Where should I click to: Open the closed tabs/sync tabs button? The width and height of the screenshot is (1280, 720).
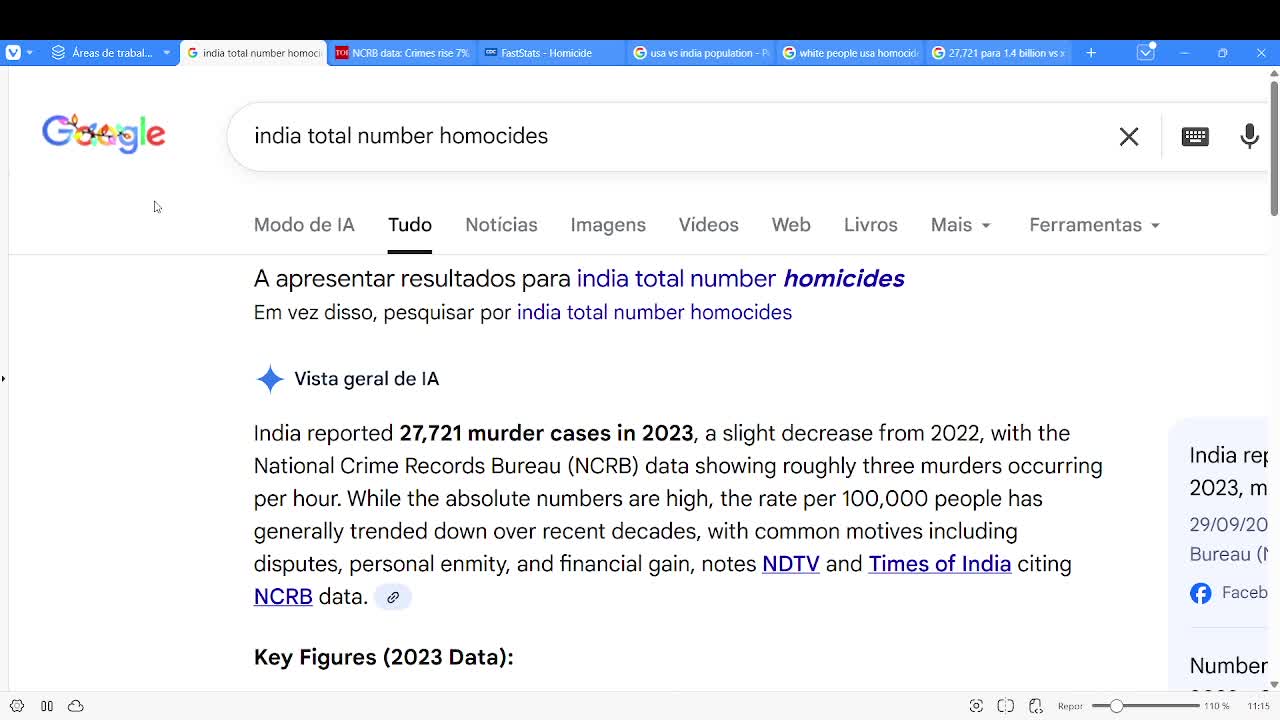pos(1146,53)
